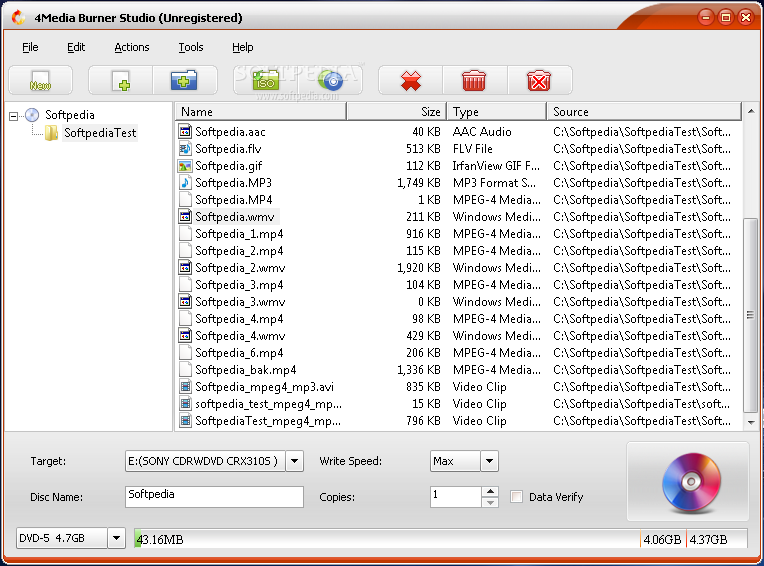
Task: Open the Write Speed dropdown
Action: pyautogui.click(x=489, y=461)
